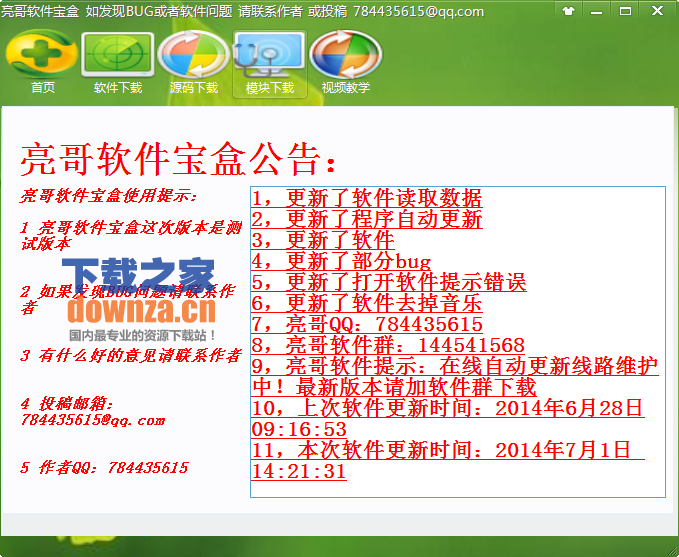The height and width of the screenshot is (557, 679).
Task: Click link 6 更新了软件去掉音乐
Action: (x=366, y=303)
